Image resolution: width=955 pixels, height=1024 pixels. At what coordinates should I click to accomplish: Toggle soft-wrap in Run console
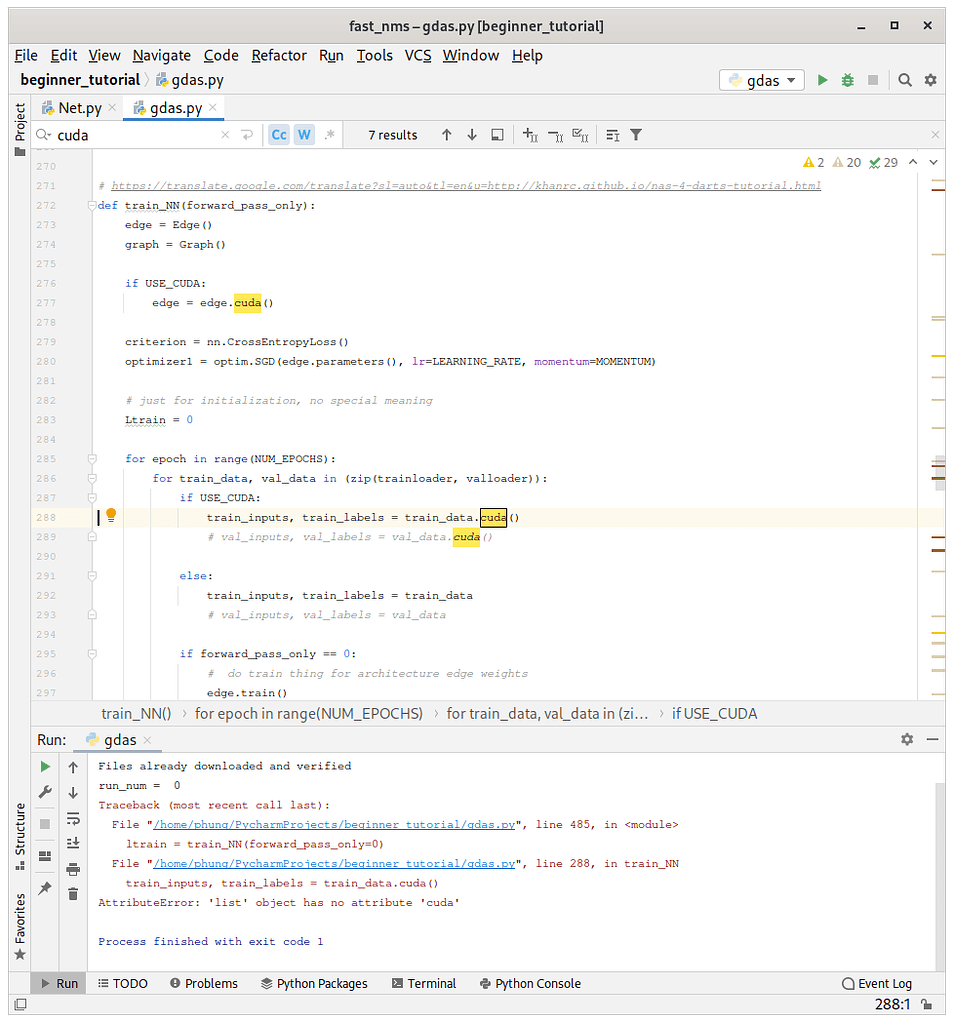click(x=73, y=818)
